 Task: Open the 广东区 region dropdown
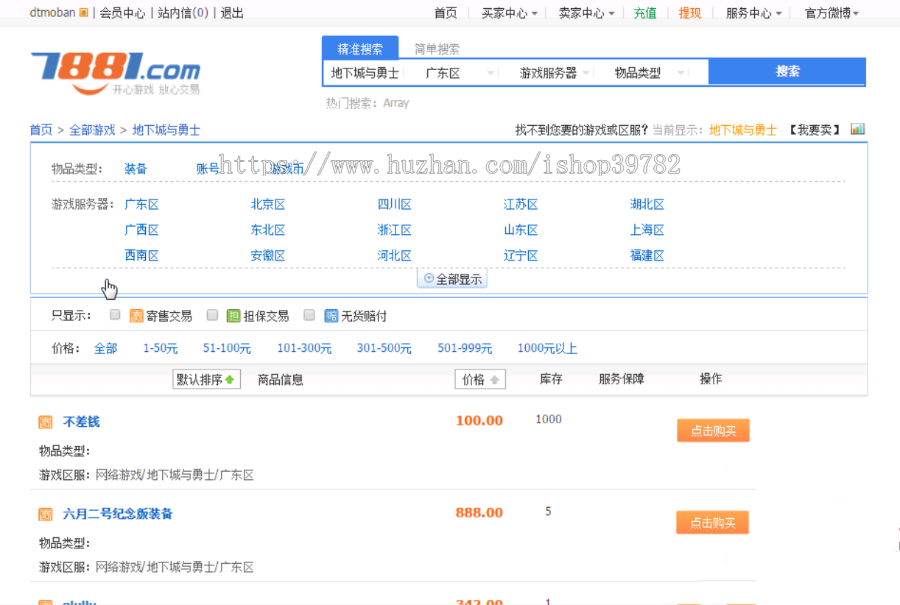tap(459, 73)
